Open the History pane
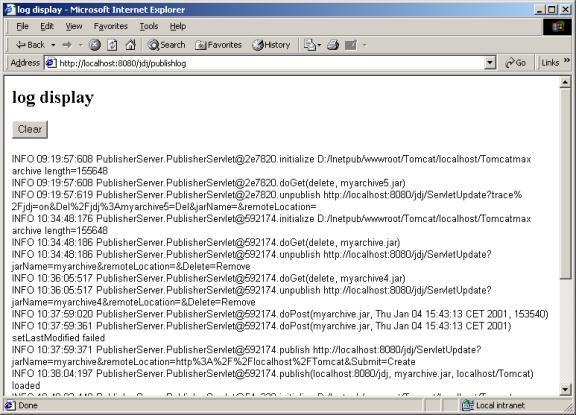The image size is (576, 415). 271,45
